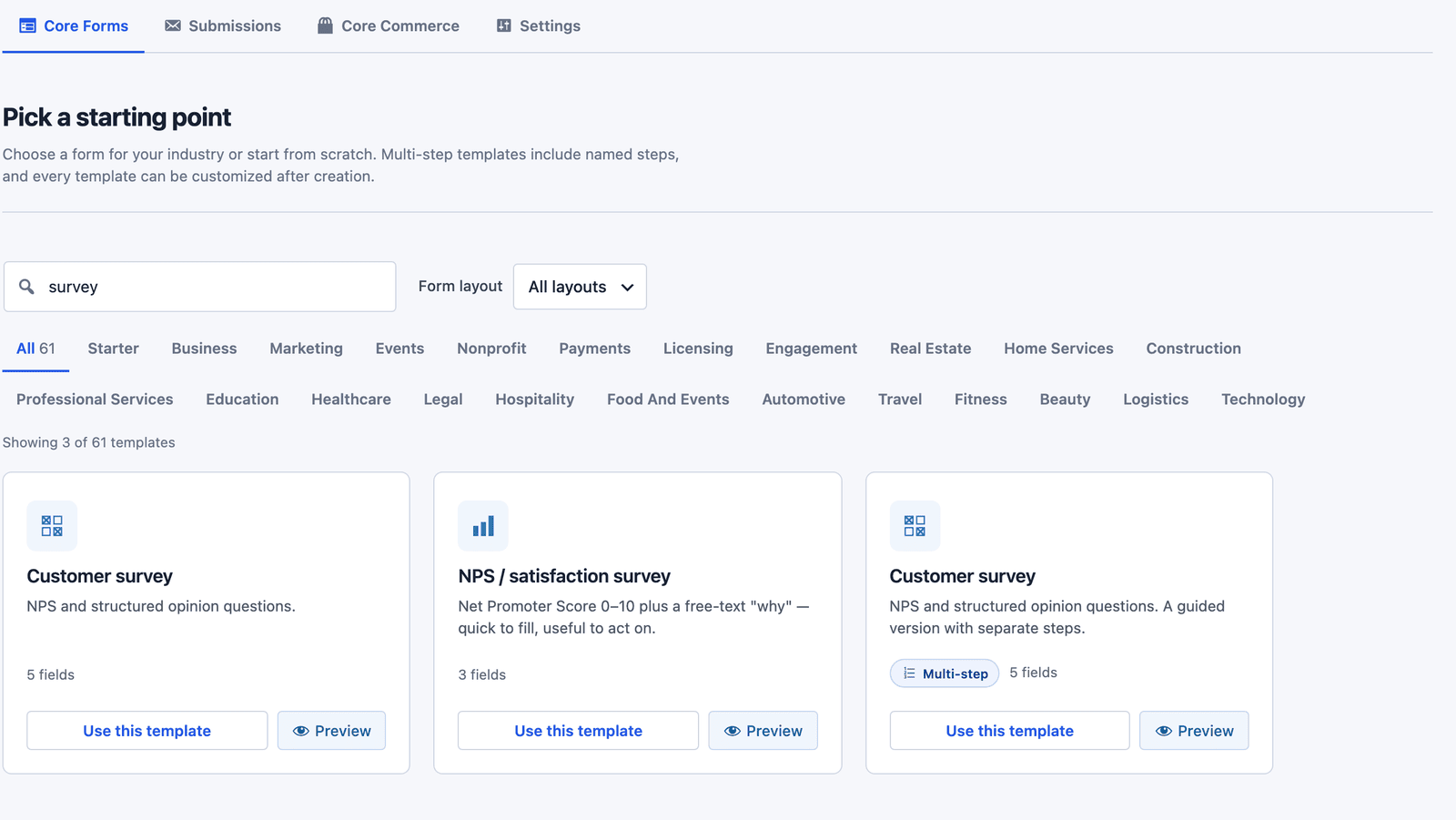
Task: Use this template for multi-step Customer survey
Action: tap(1010, 731)
